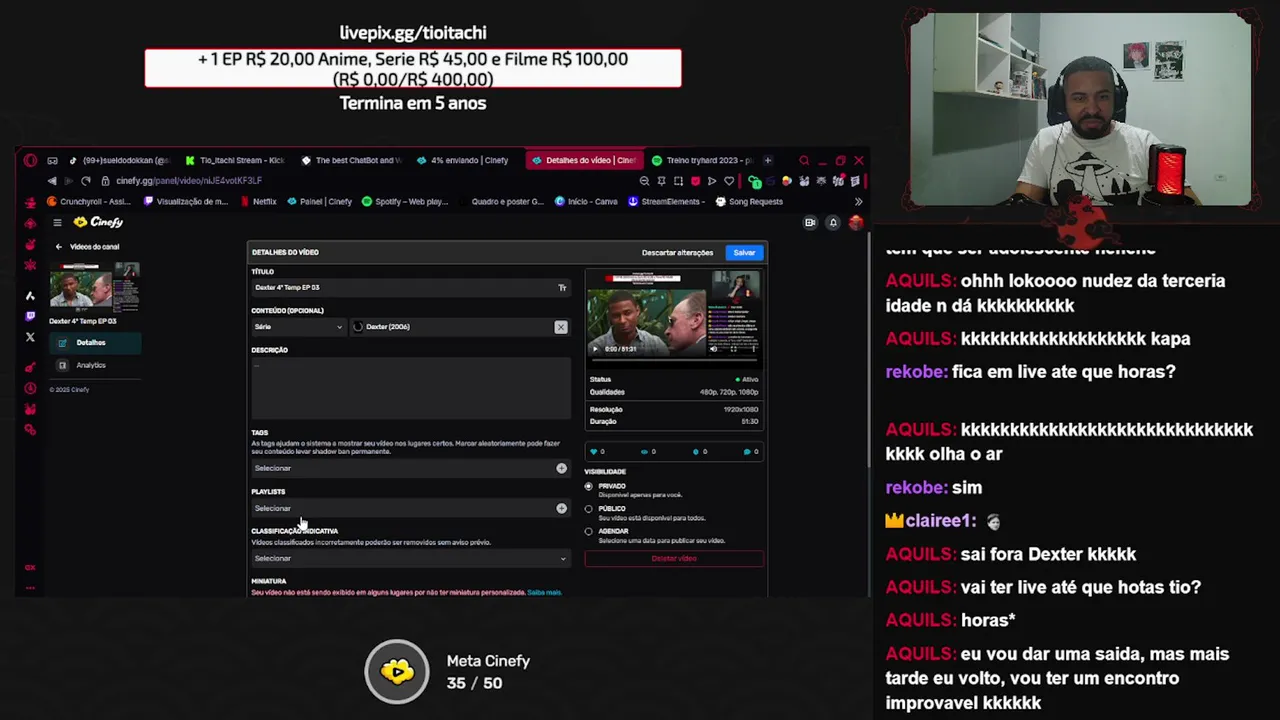1280x720 pixels.
Task: Seek on the video preview progress bar
Action: (674, 358)
